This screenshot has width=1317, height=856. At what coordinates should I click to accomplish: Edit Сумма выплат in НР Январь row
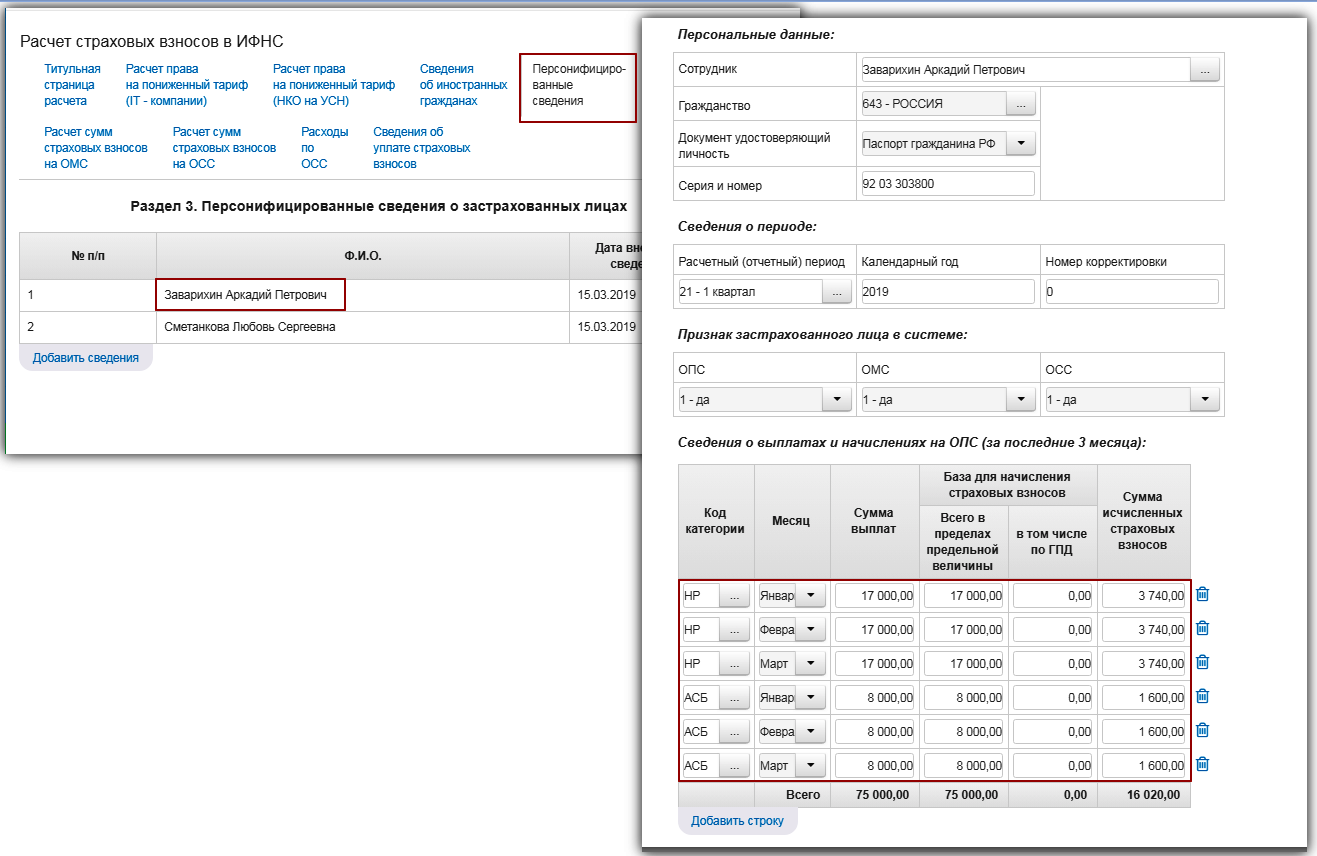[x=874, y=596]
